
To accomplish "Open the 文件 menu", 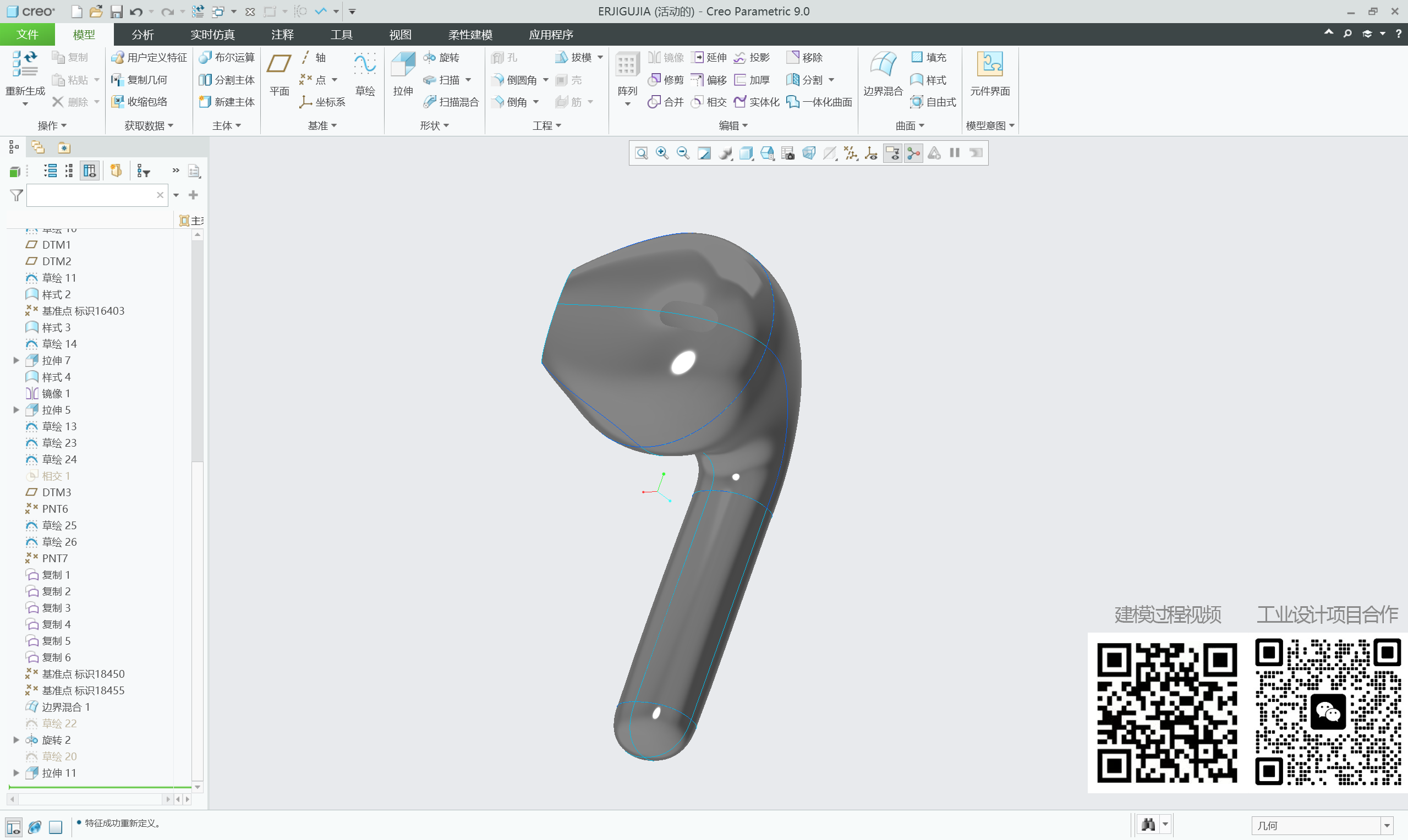I will (26, 35).
